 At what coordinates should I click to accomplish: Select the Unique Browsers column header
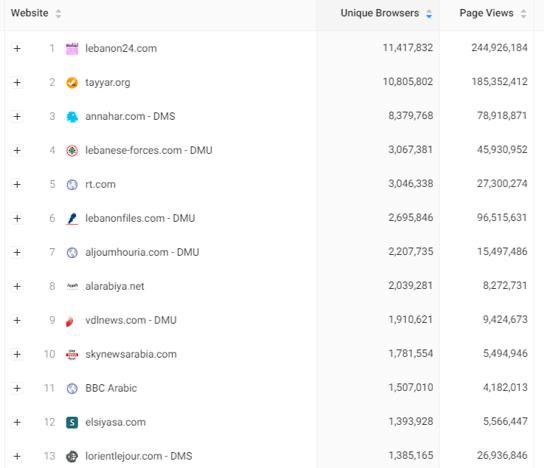[380, 13]
